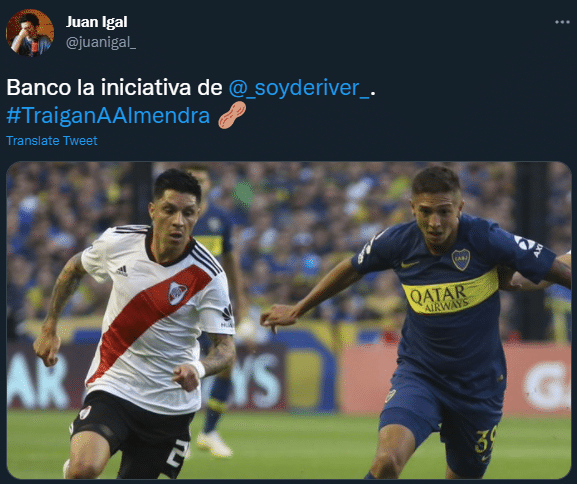Click the number 39 on blue shorts
This screenshot has height=484, width=577.
[485, 439]
